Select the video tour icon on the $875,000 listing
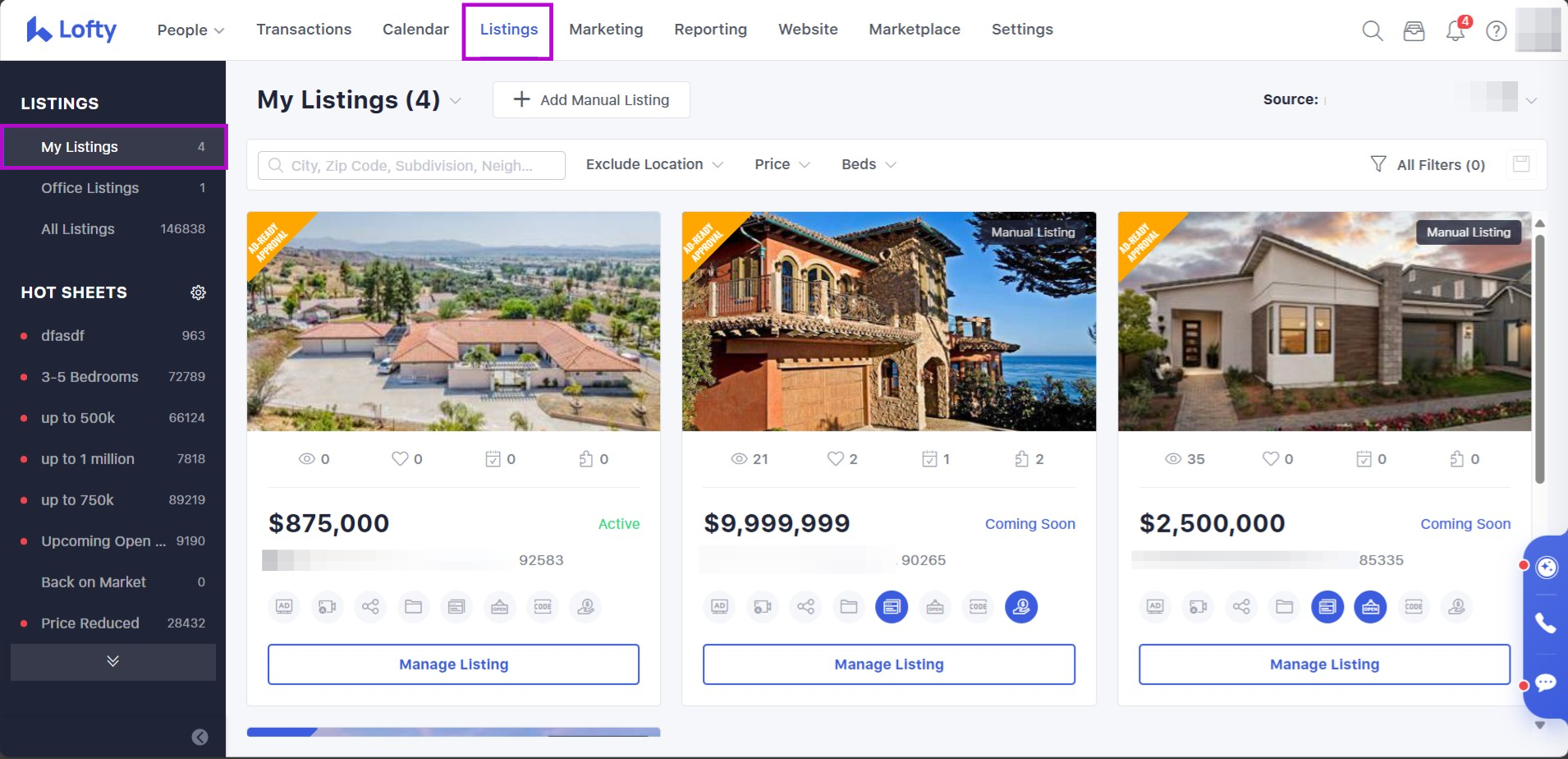Screen dimensions: 1568x759 click(x=327, y=606)
